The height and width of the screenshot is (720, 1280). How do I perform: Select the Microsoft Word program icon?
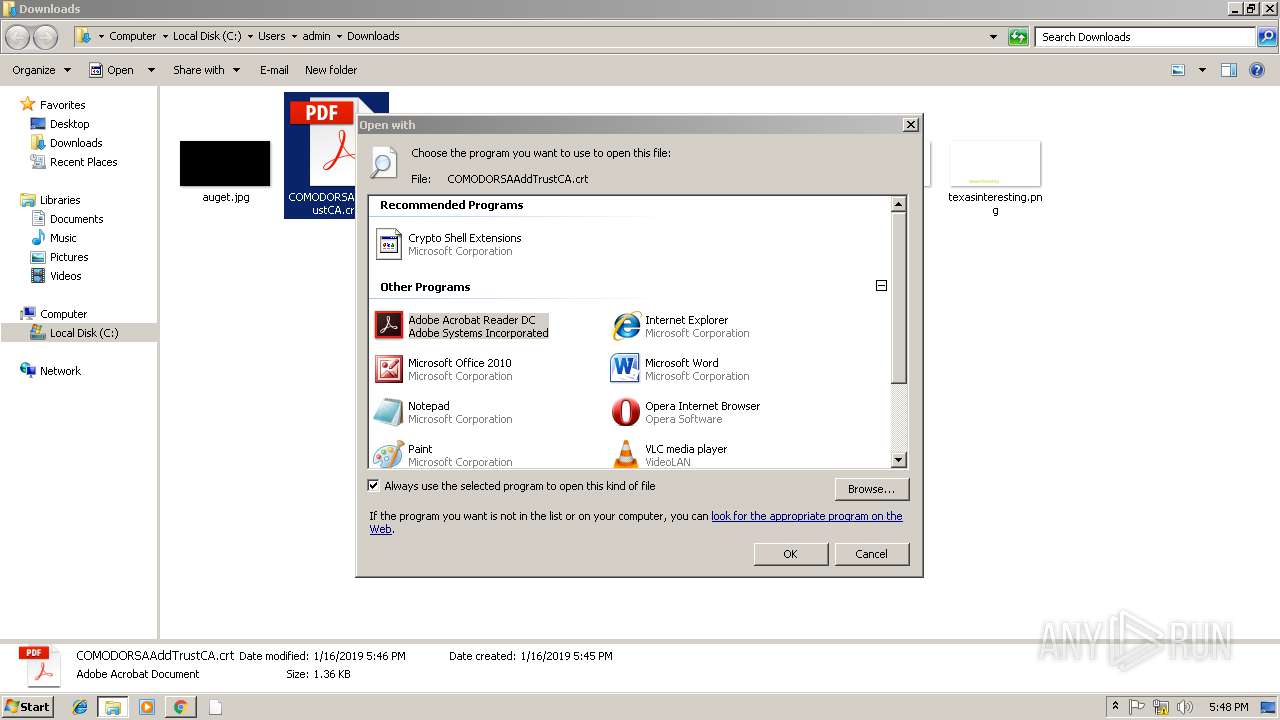(x=626, y=369)
